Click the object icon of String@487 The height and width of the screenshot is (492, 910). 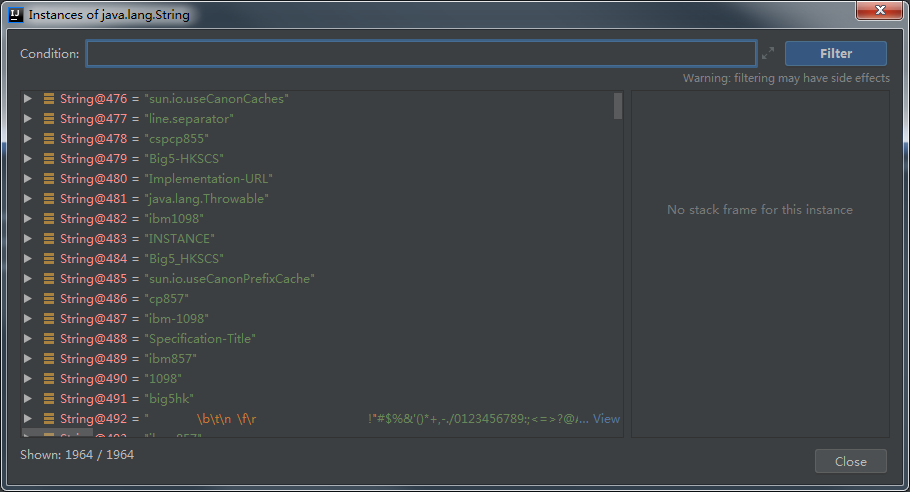click(x=49, y=319)
